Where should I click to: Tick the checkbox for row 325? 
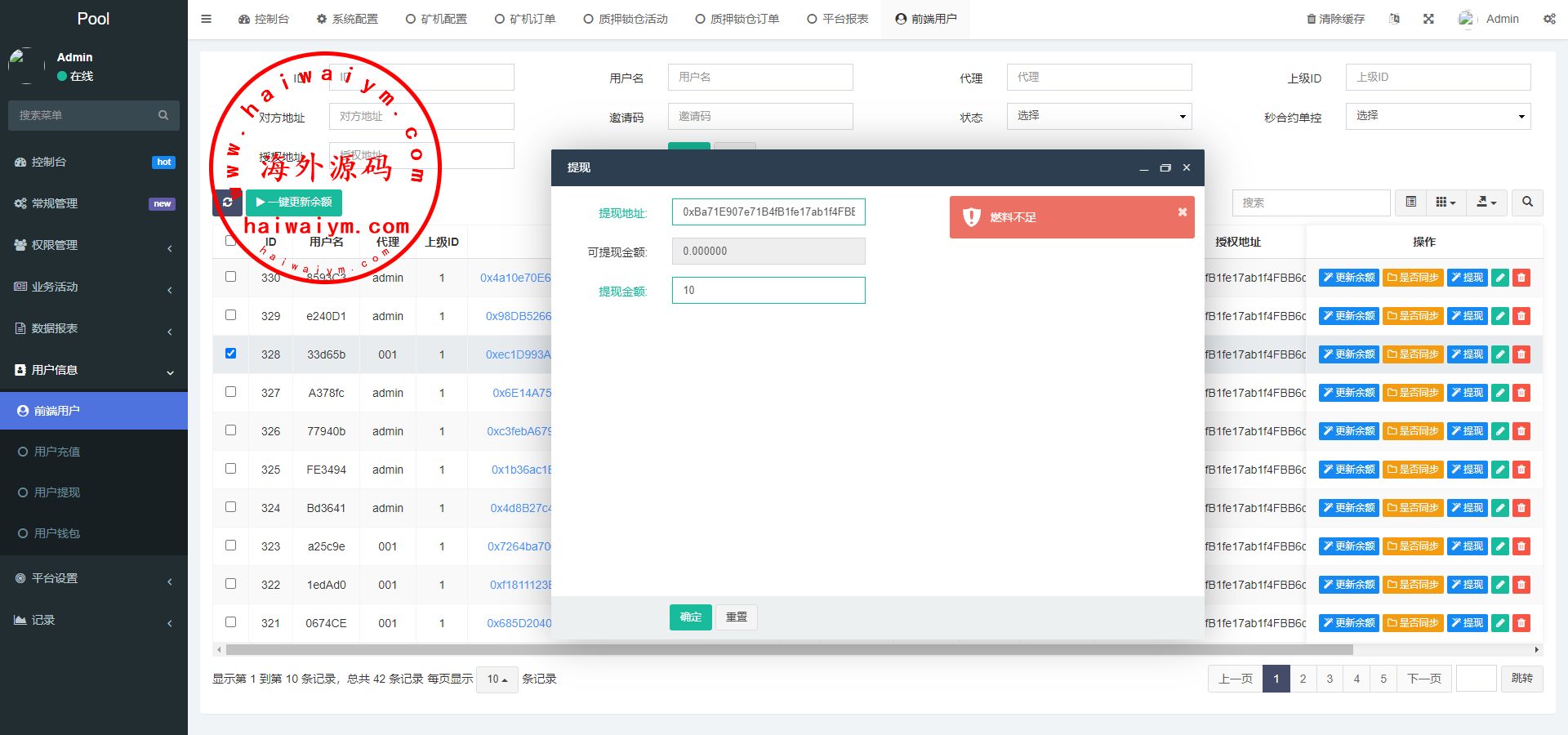click(x=230, y=469)
